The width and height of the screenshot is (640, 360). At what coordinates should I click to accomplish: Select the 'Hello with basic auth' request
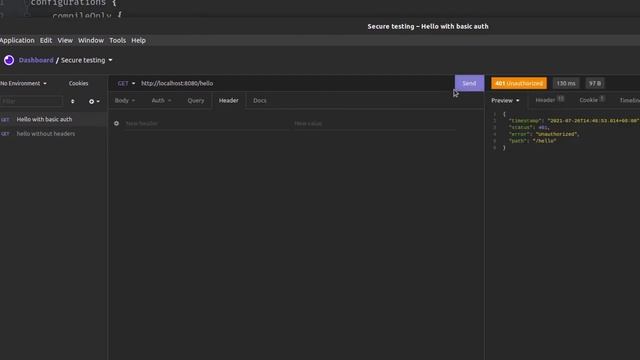pyautogui.click(x=53, y=119)
